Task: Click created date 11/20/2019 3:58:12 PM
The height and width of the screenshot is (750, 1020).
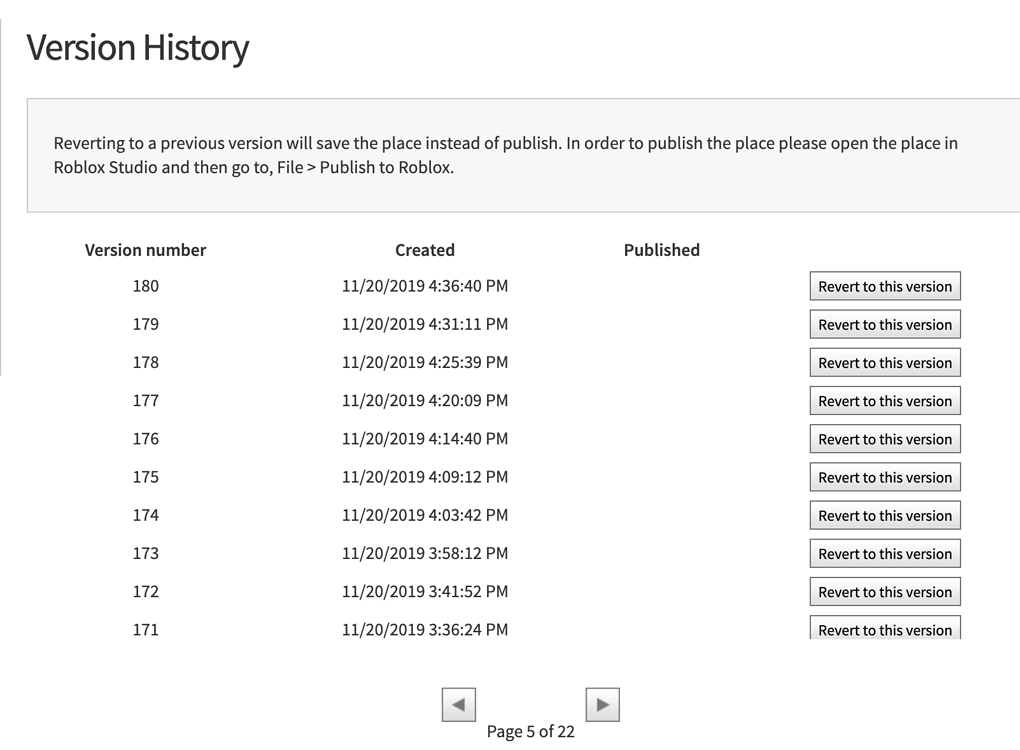Action: click(425, 554)
